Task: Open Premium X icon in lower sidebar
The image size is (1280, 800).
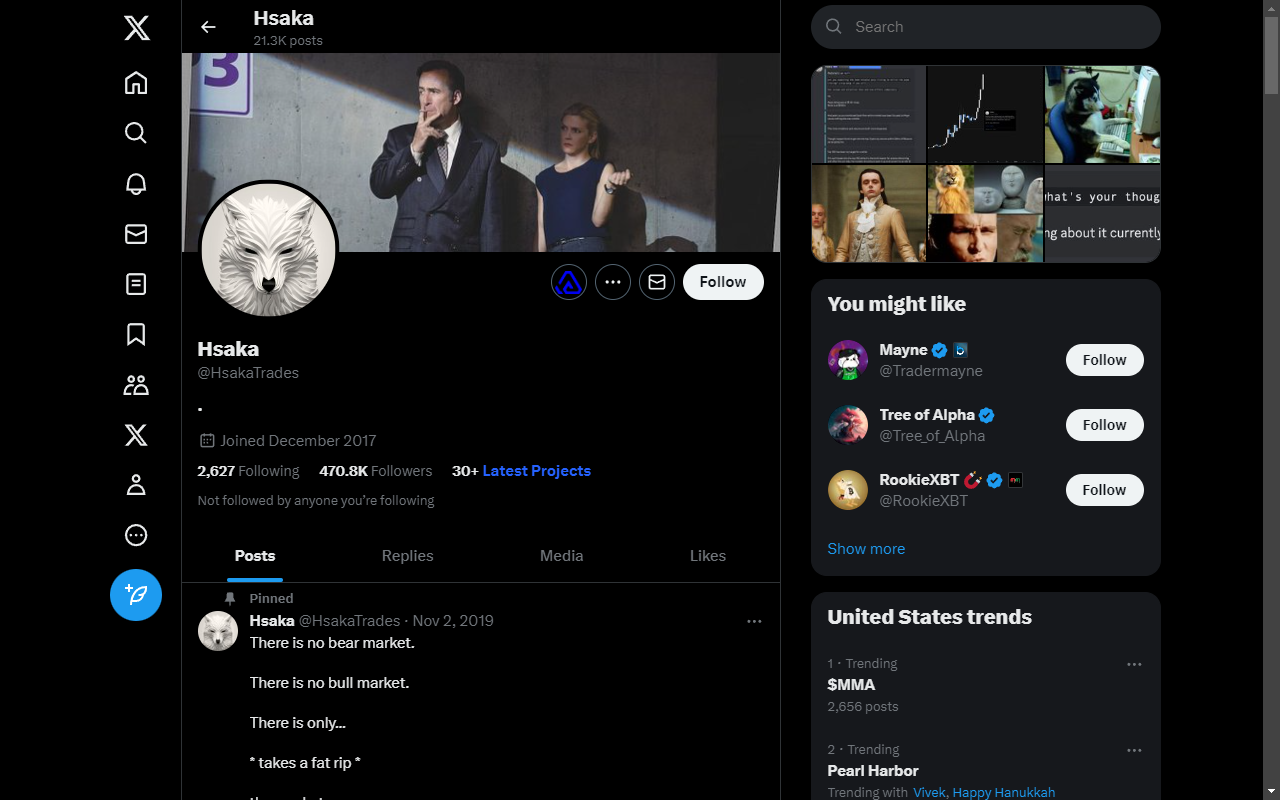Action: (136, 435)
